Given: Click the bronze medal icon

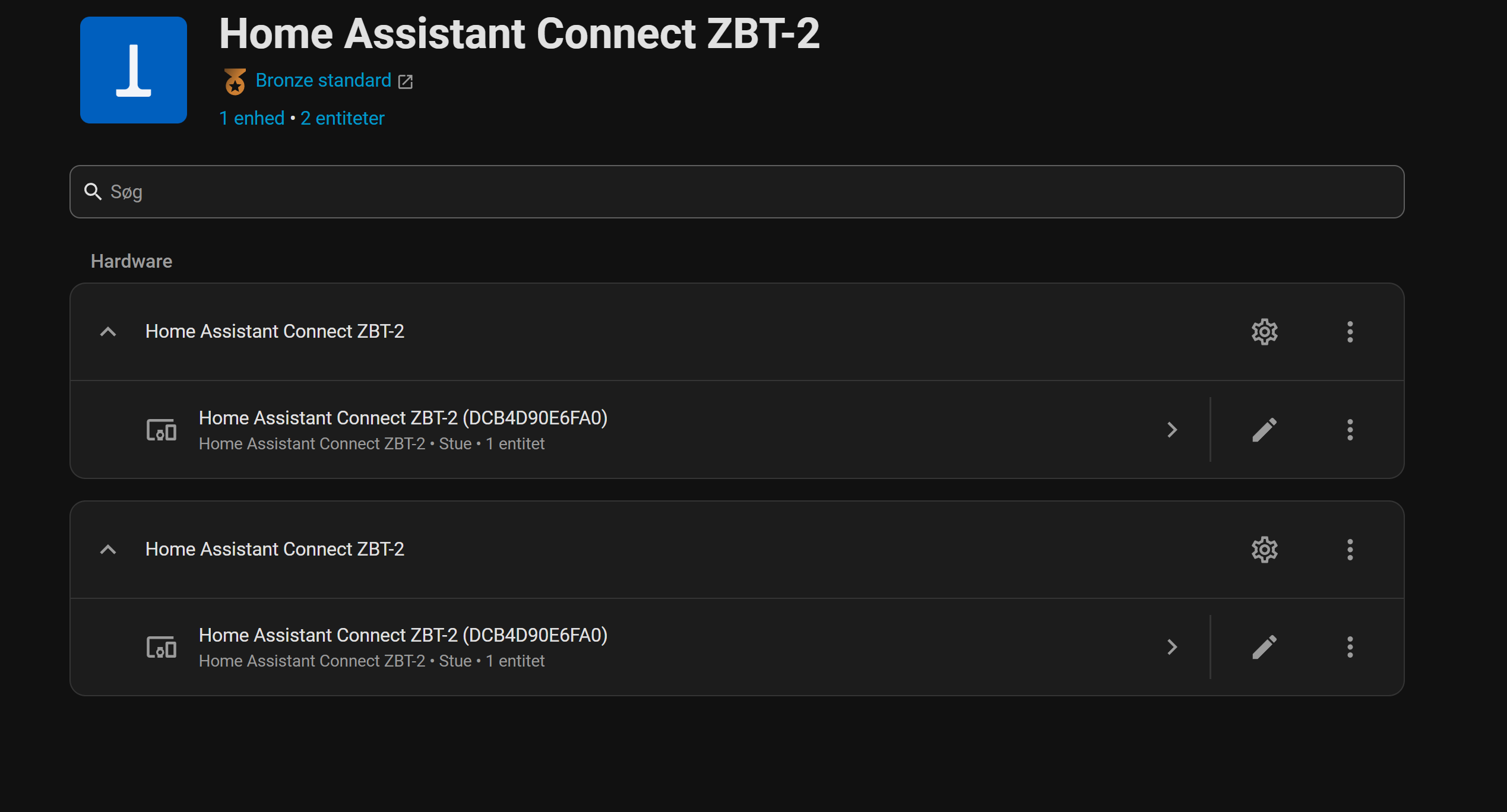Looking at the screenshot, I should [x=235, y=81].
